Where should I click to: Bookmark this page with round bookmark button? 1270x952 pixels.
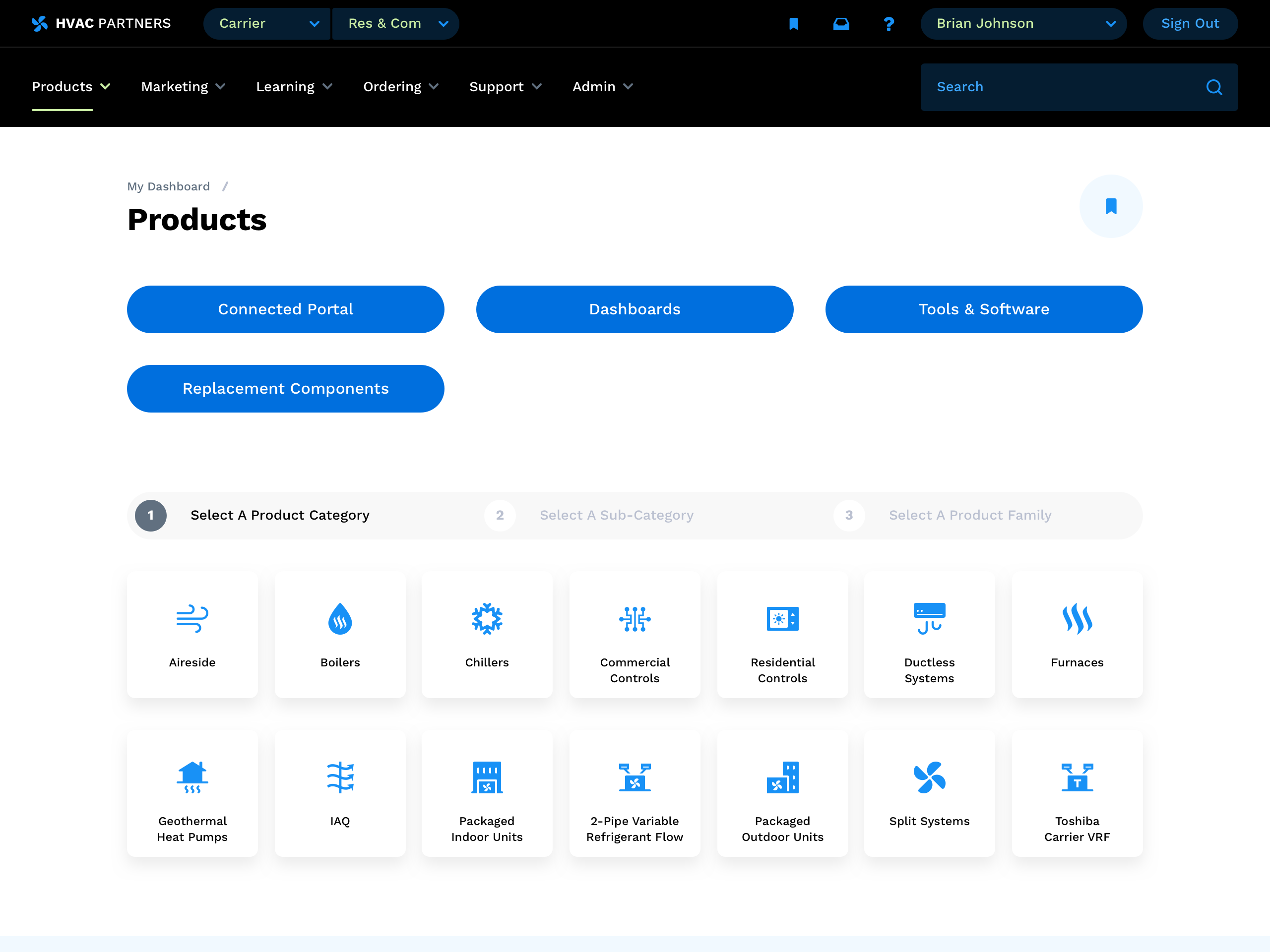(x=1110, y=206)
